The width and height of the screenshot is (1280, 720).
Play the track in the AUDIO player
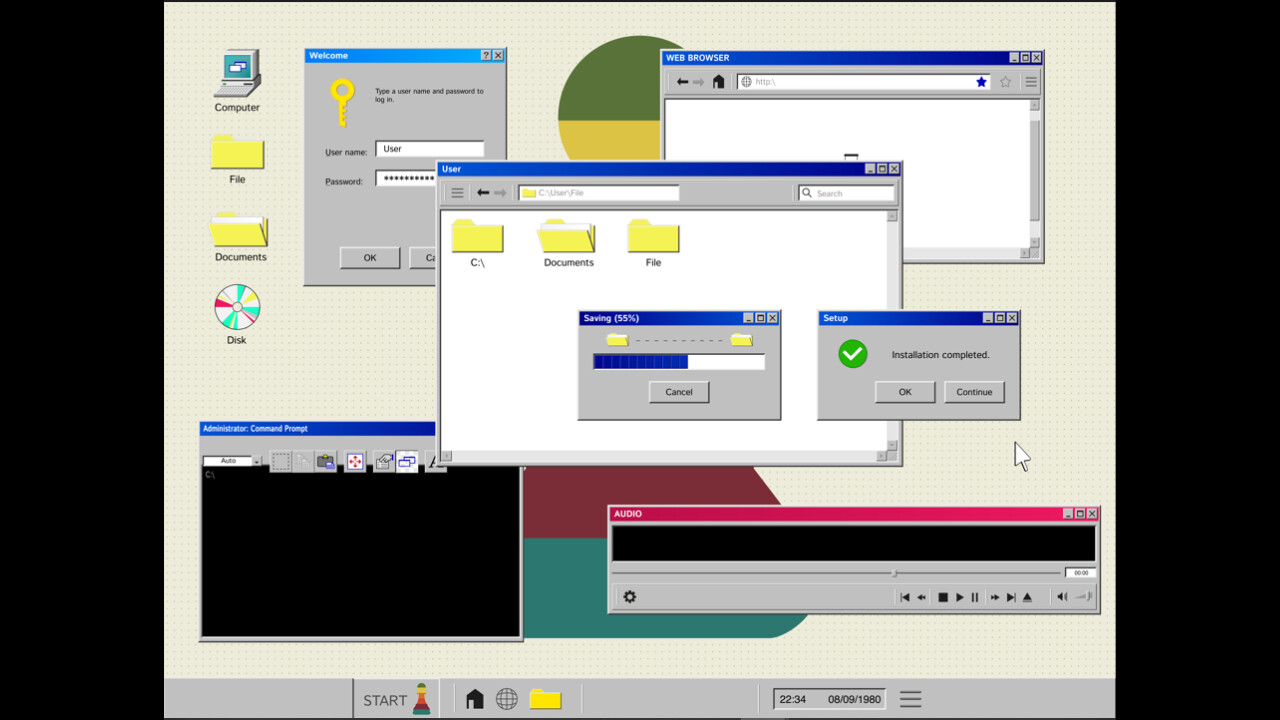coord(959,596)
